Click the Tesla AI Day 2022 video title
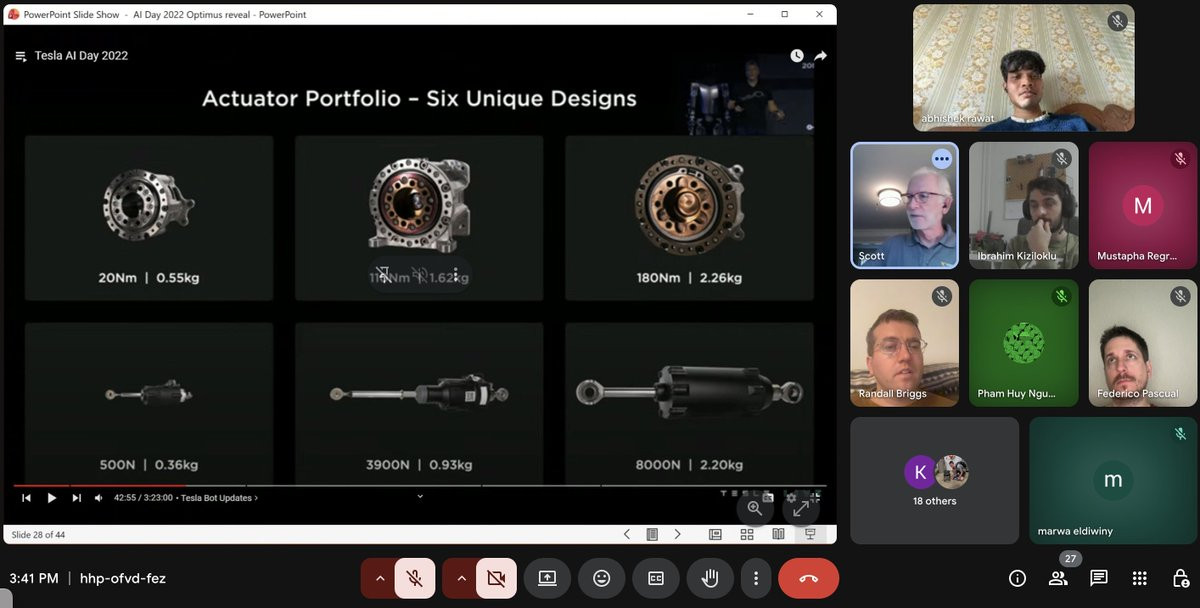Image resolution: width=1200 pixels, height=608 pixels. coord(81,56)
